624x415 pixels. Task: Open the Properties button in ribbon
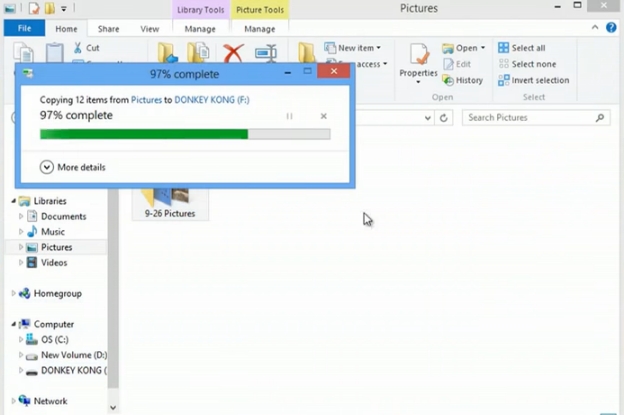pos(418,64)
